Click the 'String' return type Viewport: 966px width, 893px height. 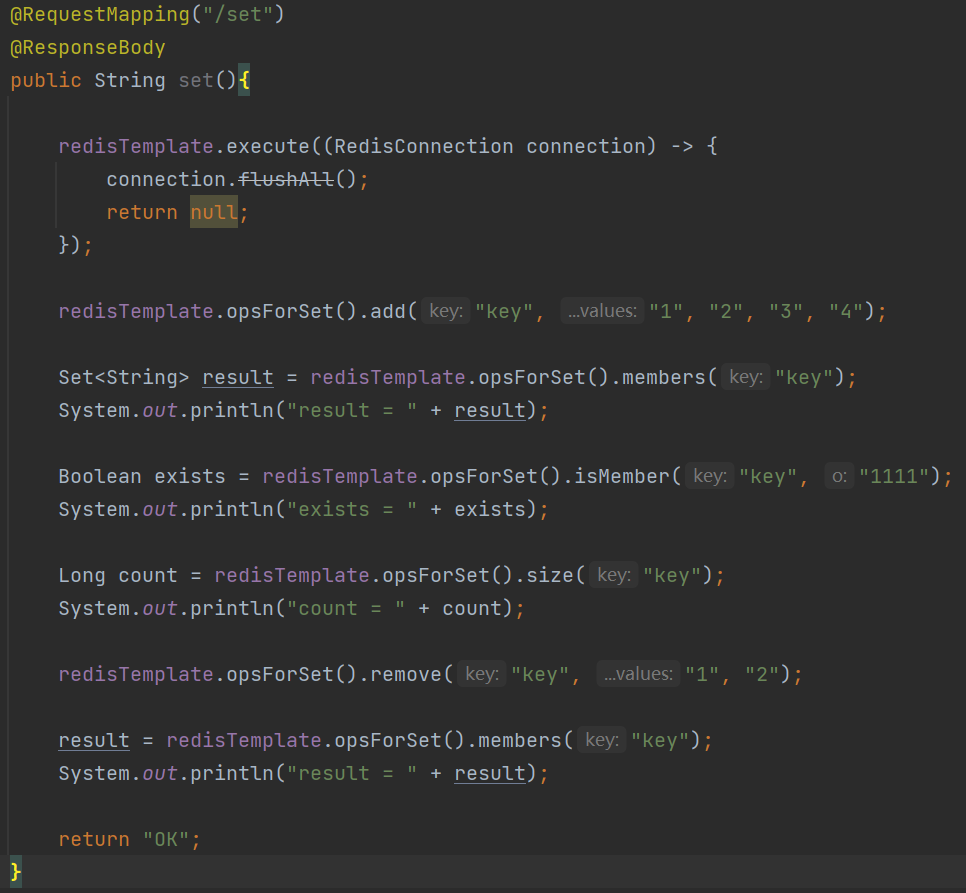130,80
